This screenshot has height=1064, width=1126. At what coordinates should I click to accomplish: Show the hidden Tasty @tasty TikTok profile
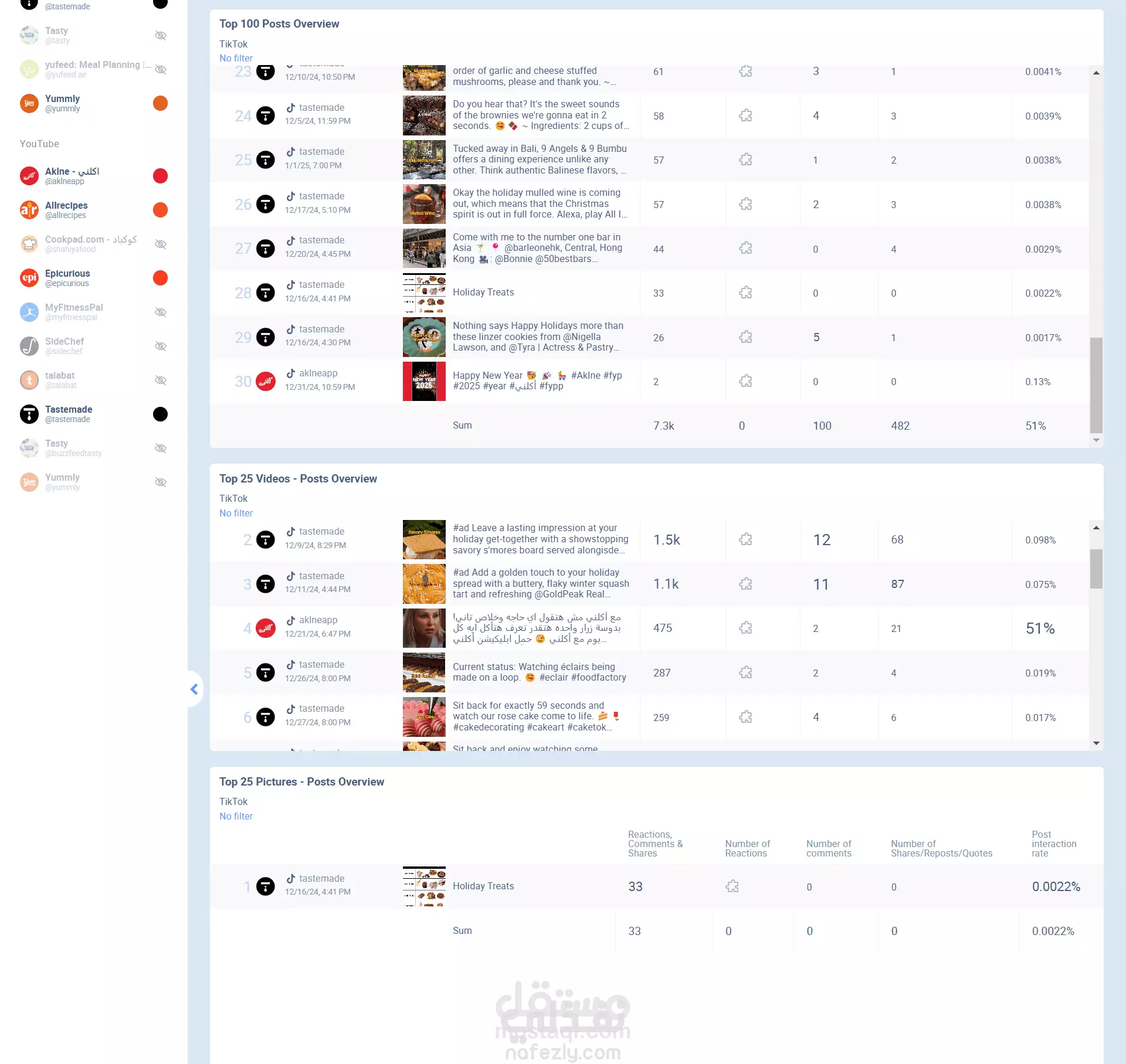[x=160, y=35]
